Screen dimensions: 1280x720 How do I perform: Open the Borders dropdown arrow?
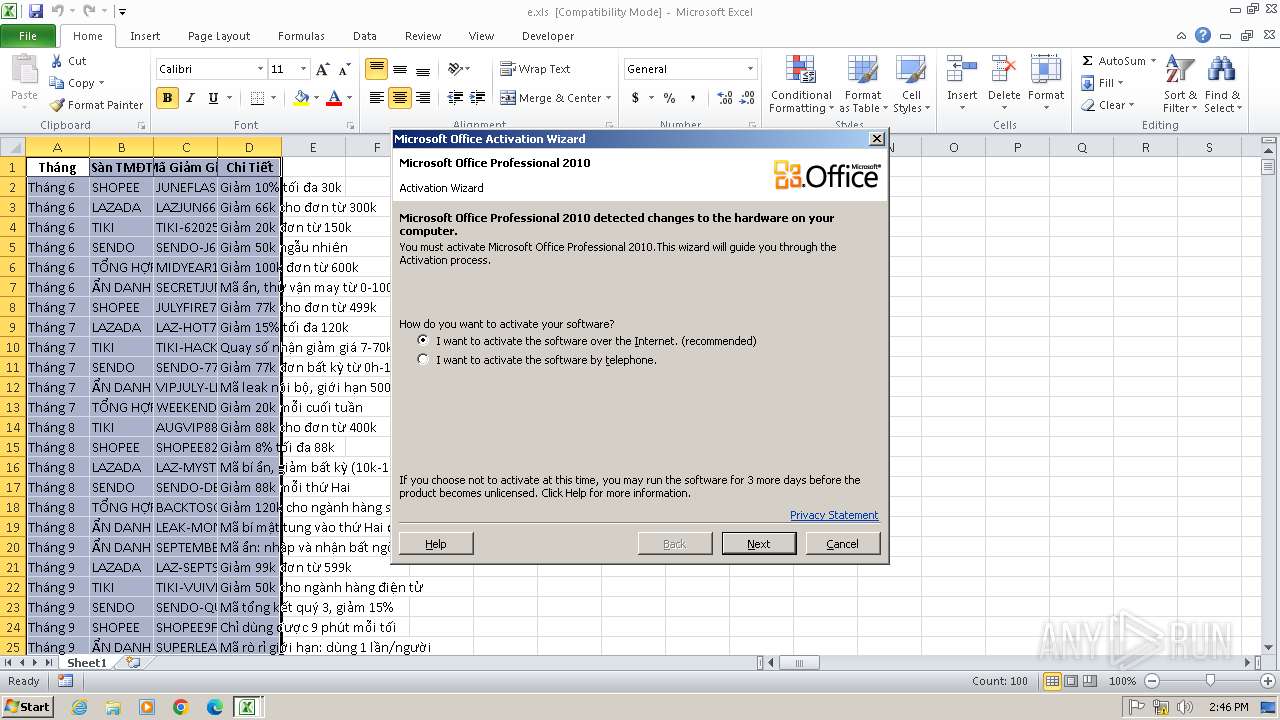tap(273, 98)
